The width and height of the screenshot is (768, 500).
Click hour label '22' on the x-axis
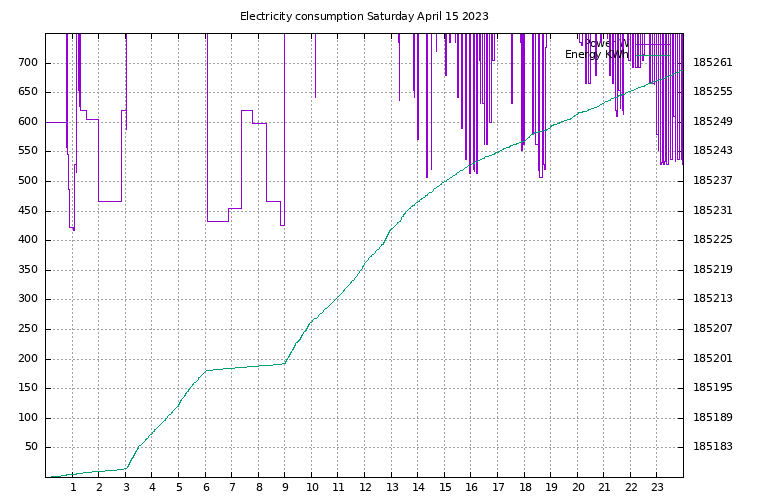pyautogui.click(x=631, y=487)
